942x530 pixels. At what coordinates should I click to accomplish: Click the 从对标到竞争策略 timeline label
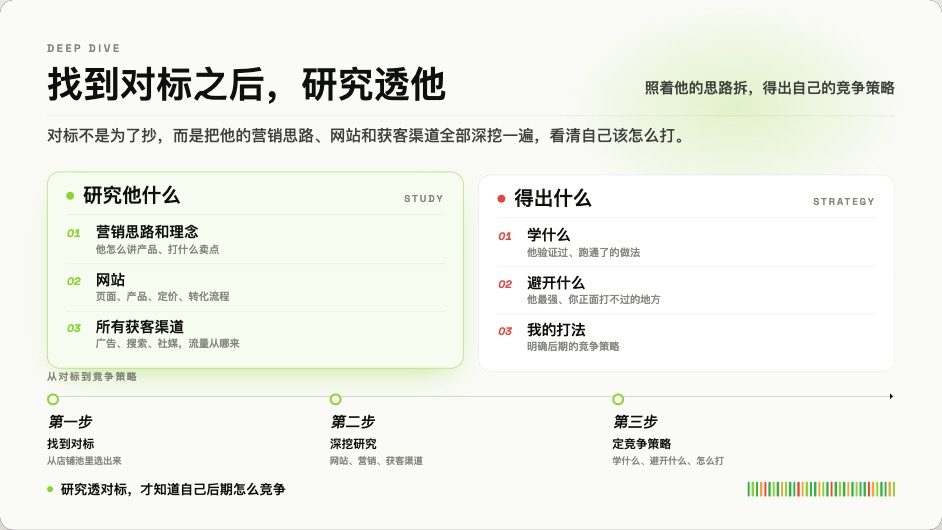(92, 377)
